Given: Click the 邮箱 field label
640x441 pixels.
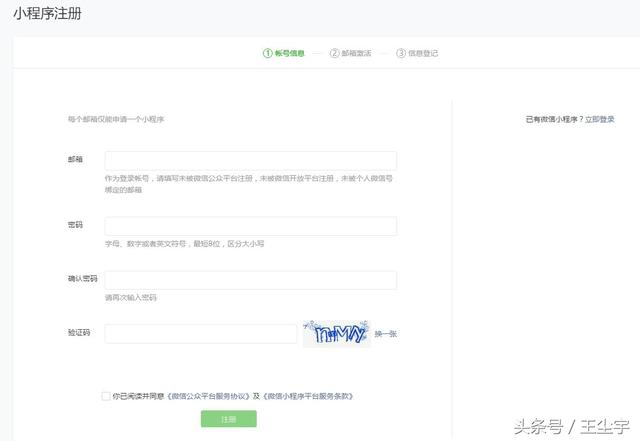Looking at the screenshot, I should tap(75, 159).
